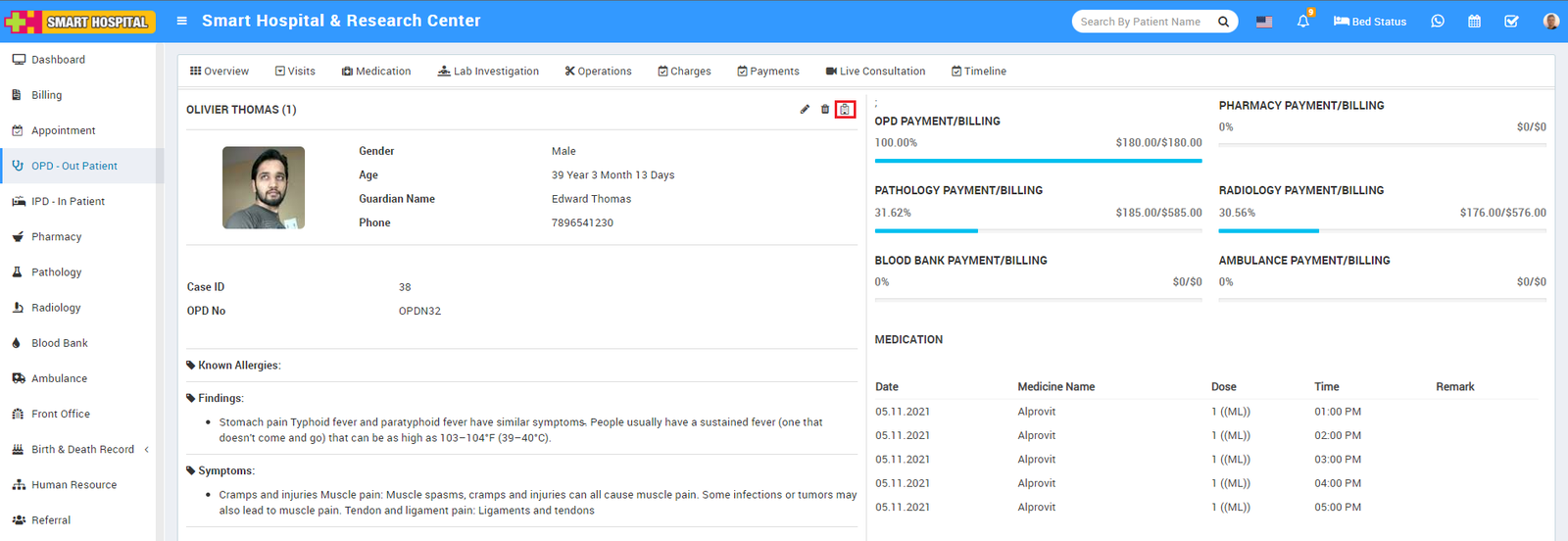The height and width of the screenshot is (541, 1568).
Task: Click the pencil edit icon for patient
Action: (805, 110)
